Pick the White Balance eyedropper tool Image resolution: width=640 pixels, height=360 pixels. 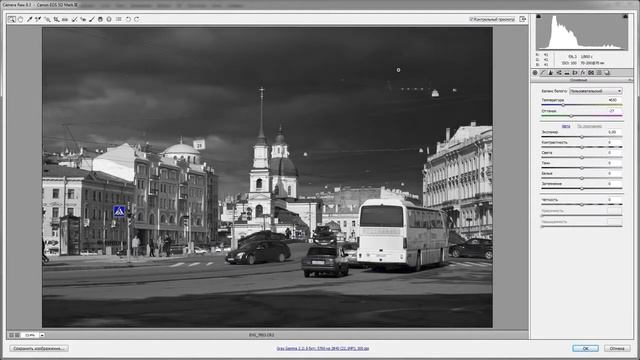(29, 19)
